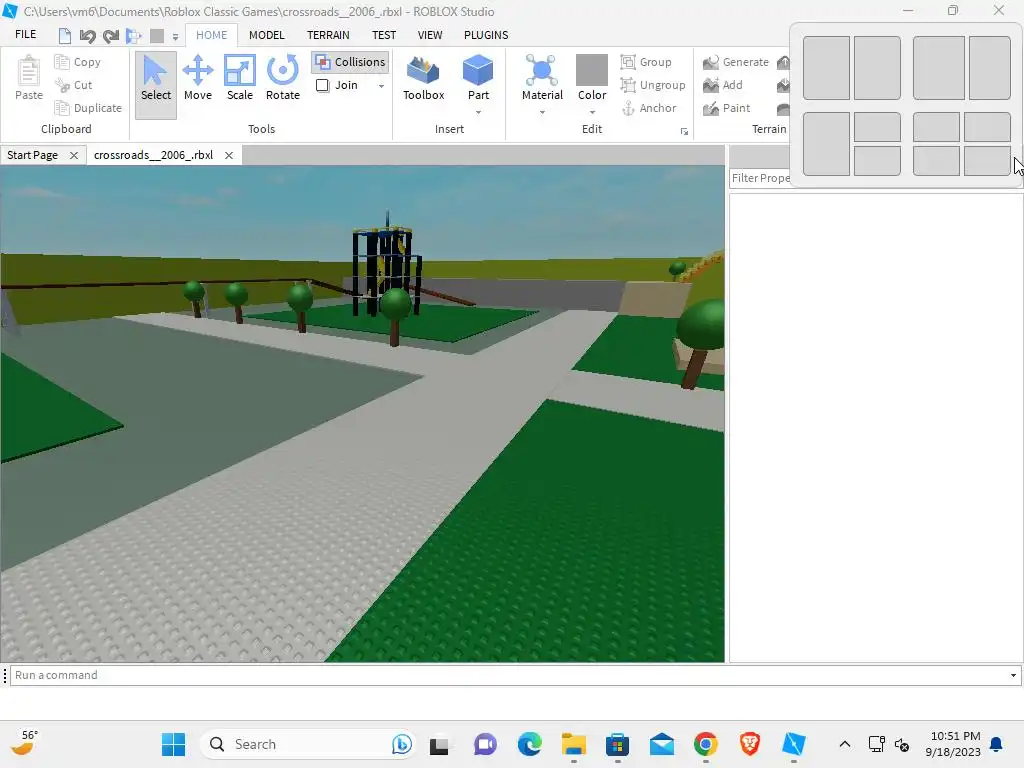The image size is (1024, 768).
Task: Click Generate terrain
Action: [x=736, y=62]
